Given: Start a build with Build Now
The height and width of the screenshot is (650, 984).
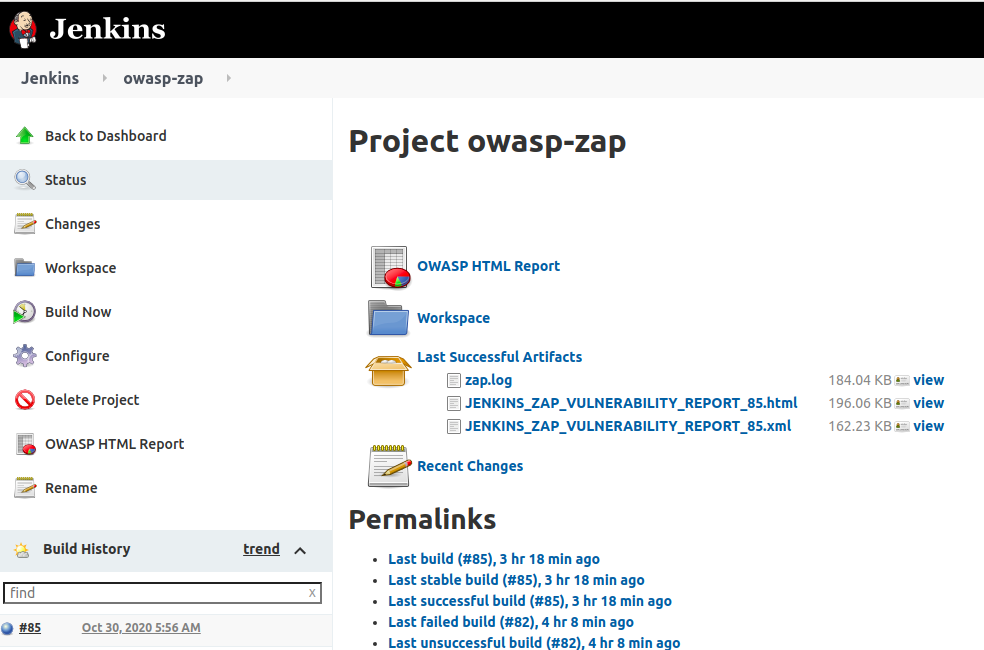Looking at the screenshot, I should (x=78, y=312).
